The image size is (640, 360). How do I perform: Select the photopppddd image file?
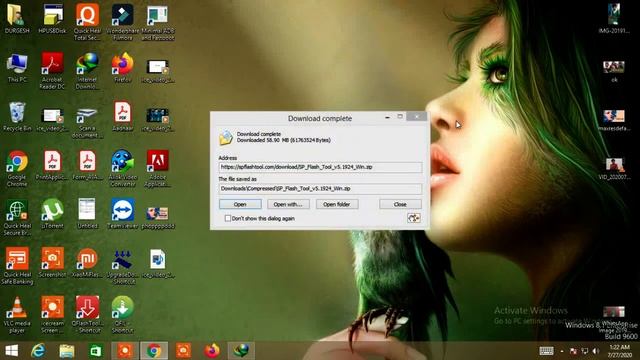coord(158,213)
